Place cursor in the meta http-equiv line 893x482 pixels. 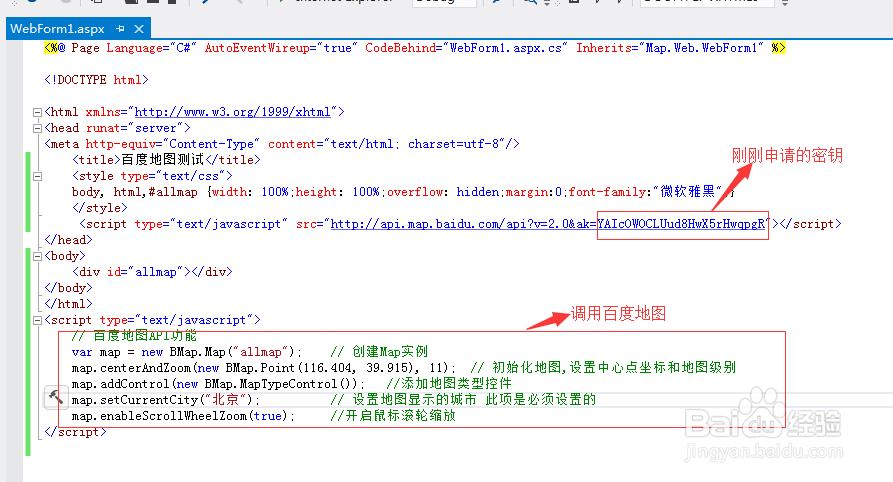(x=282, y=144)
